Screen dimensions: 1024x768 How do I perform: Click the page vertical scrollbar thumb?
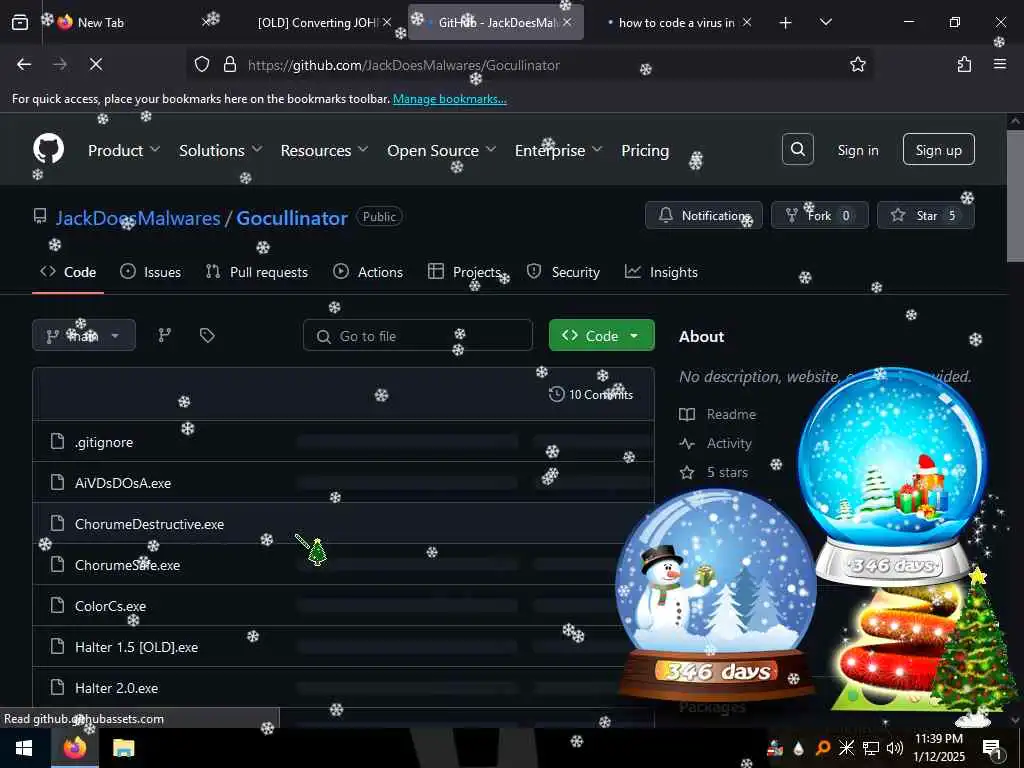pyautogui.click(x=1015, y=196)
